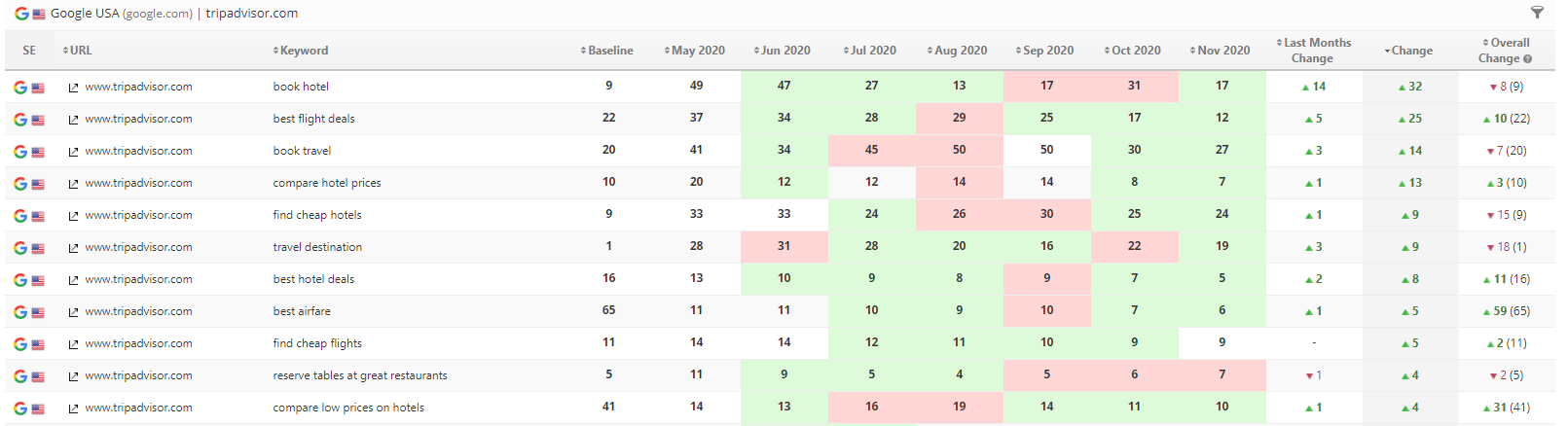Click external link icon for best flight deals
The width and height of the screenshot is (1568, 426).
click(x=73, y=120)
